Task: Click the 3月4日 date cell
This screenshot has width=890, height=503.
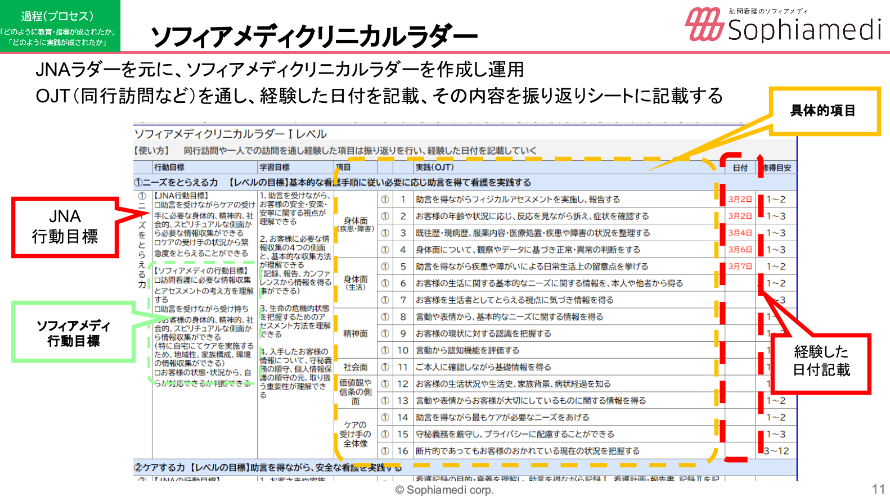Action: point(740,233)
